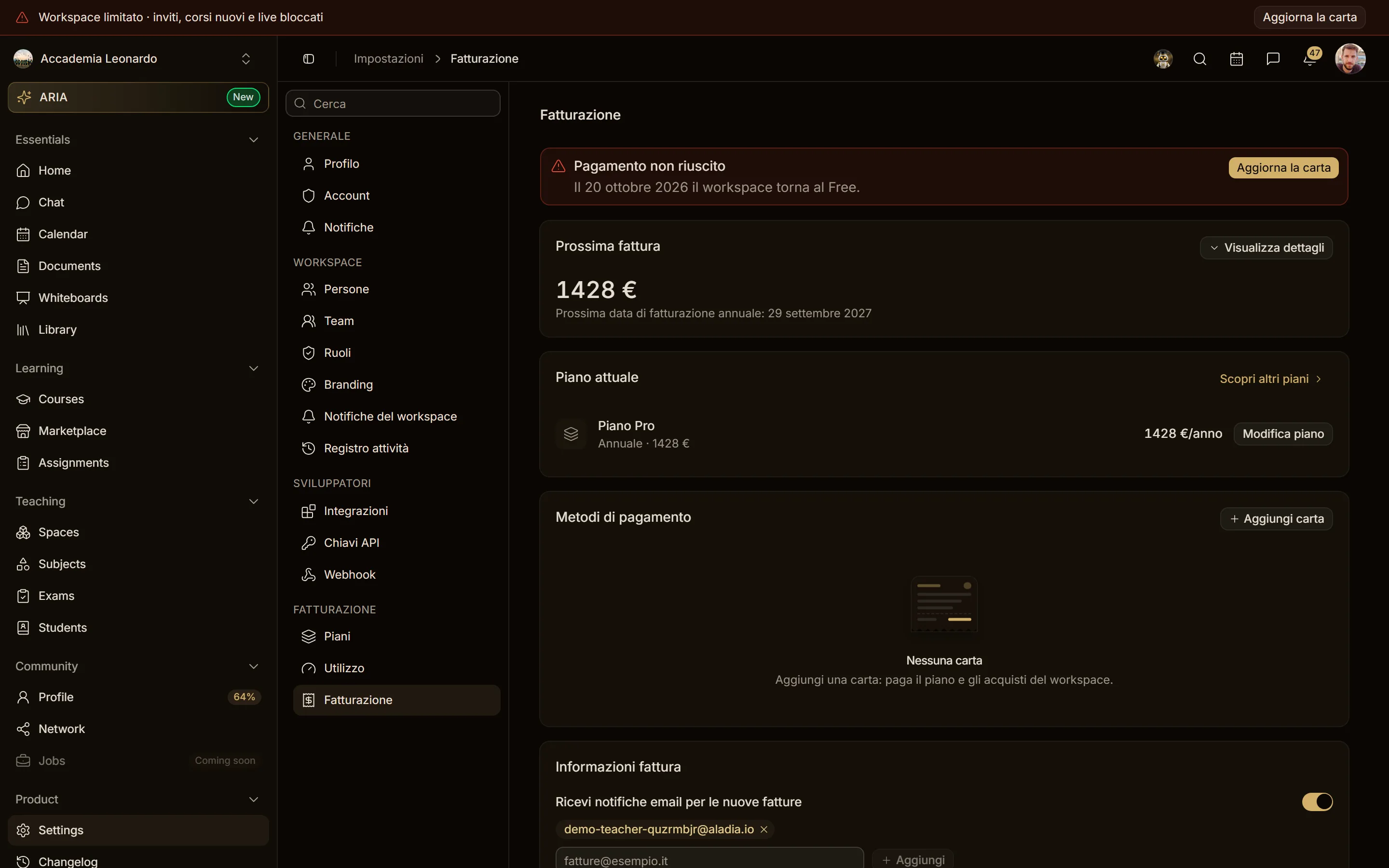The image size is (1389, 868).
Task: Click Impostazioni breadcrumb
Action: 389,58
